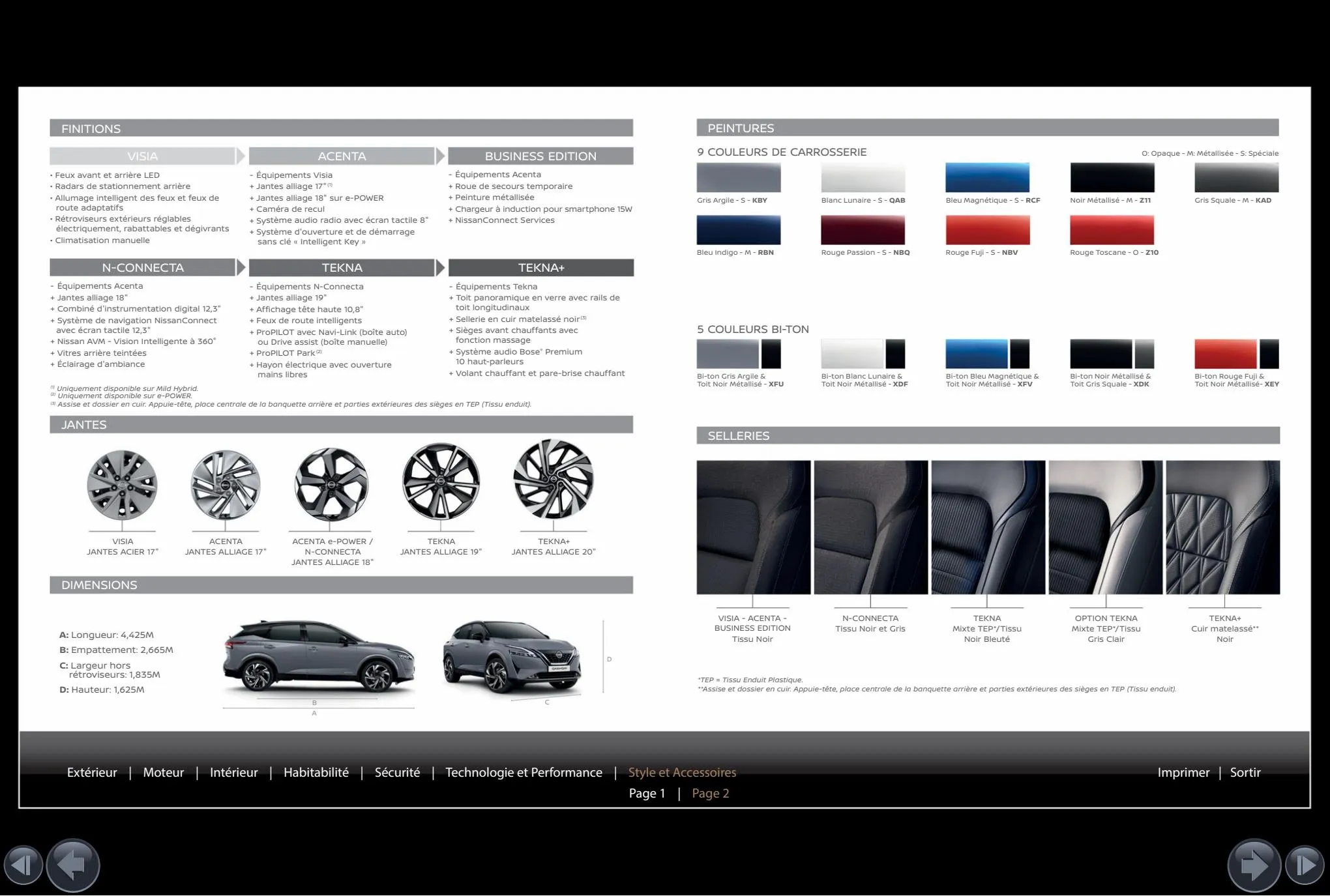Select Rouge Passion NBQ paint swatch
The height and width of the screenshot is (896, 1330).
(863, 230)
